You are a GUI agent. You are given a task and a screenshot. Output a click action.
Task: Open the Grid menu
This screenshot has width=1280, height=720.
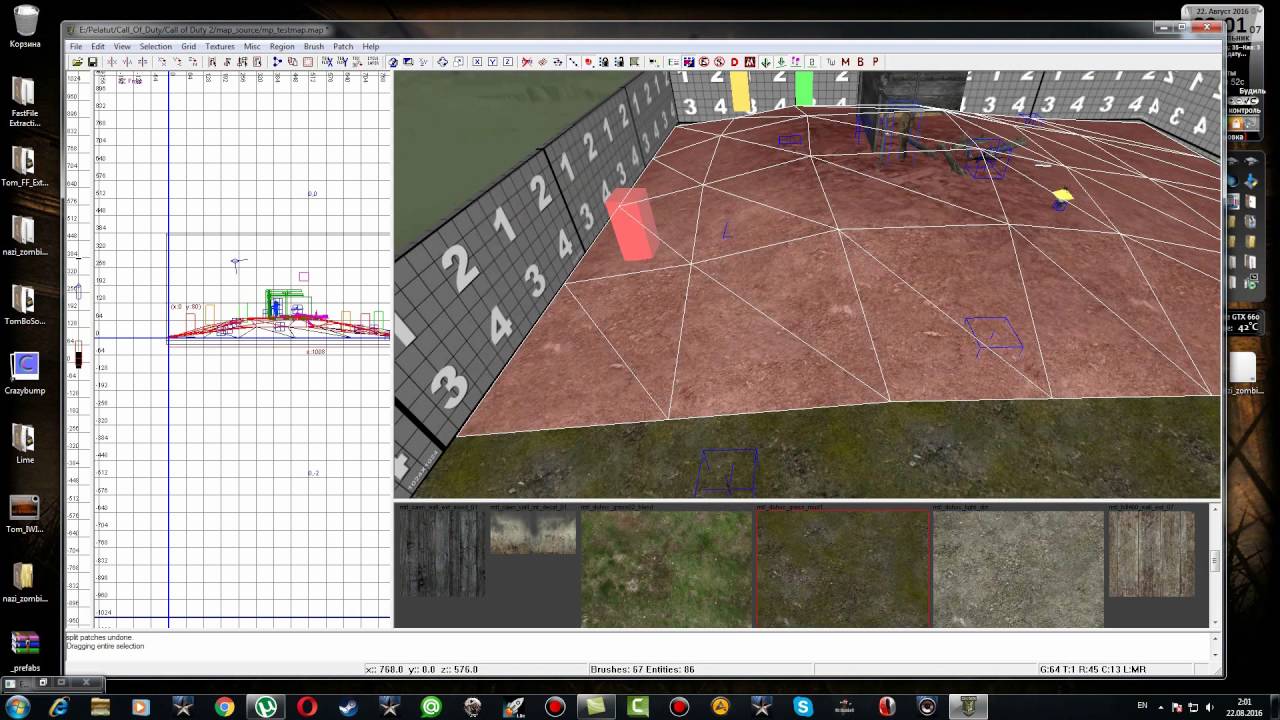click(x=188, y=46)
